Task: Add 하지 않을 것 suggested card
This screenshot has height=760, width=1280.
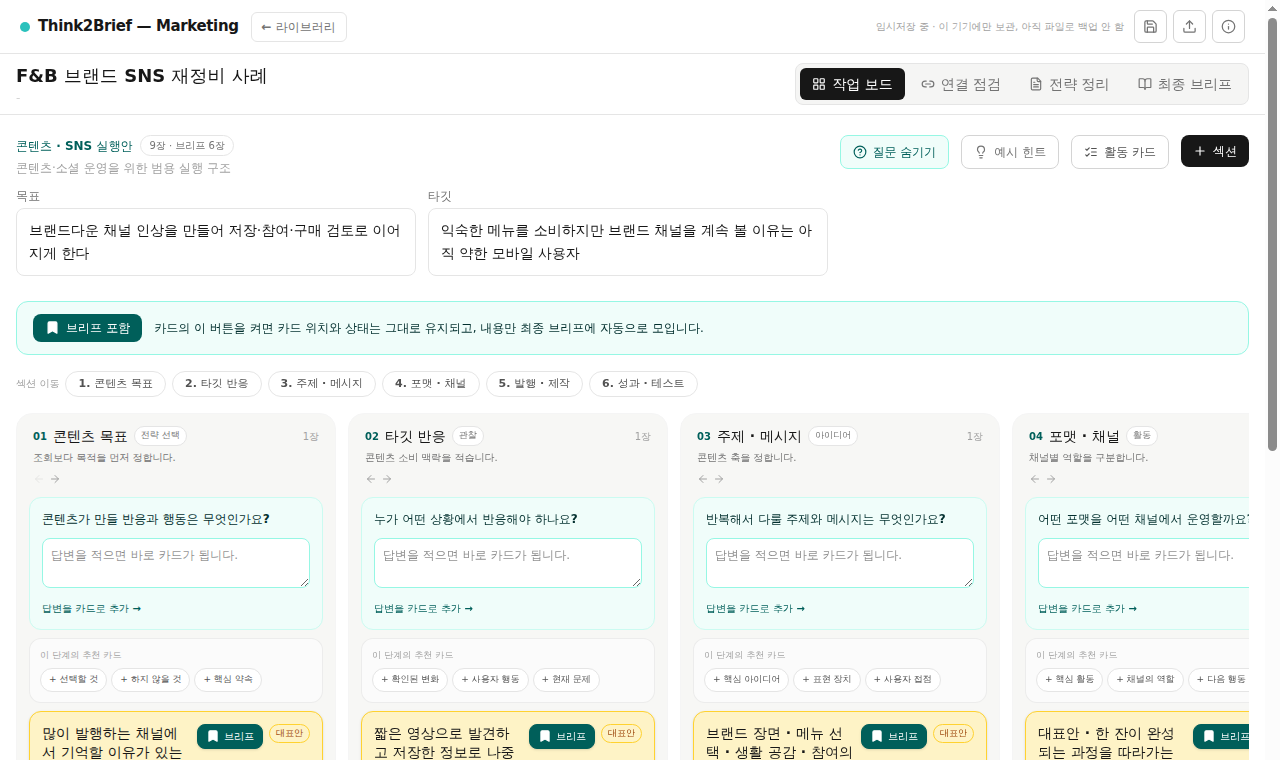Action: click(x=150, y=680)
